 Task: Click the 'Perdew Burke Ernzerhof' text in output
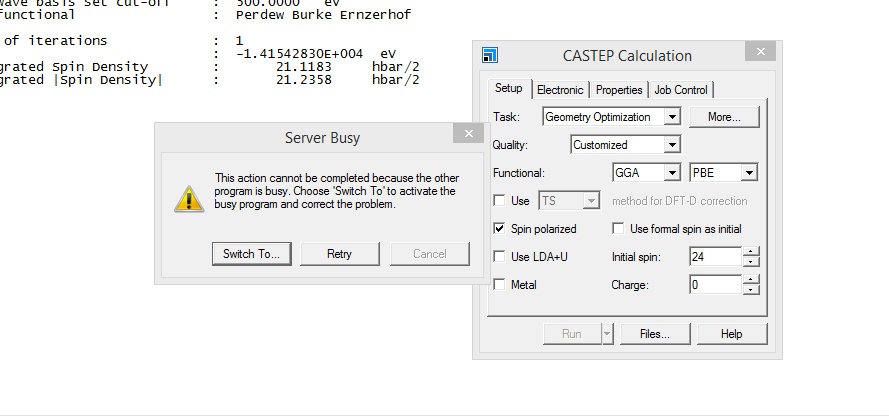pos(323,15)
